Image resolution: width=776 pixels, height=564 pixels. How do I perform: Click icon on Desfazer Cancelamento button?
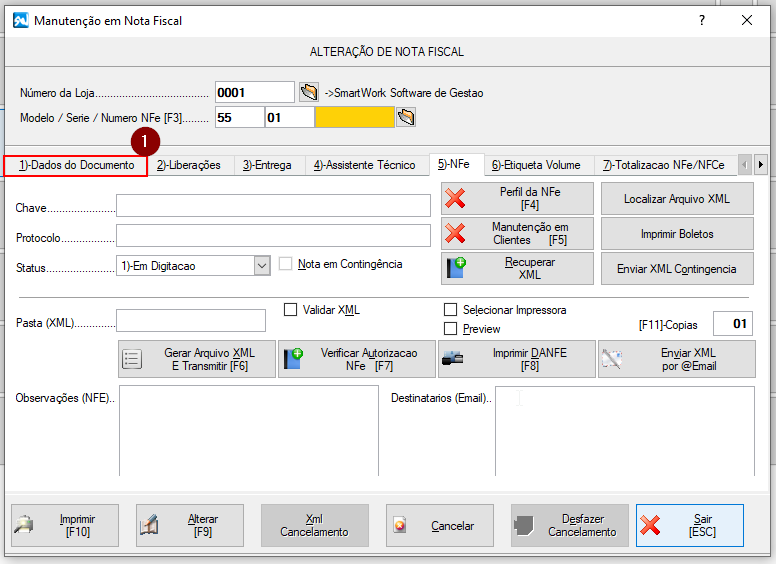(524, 525)
